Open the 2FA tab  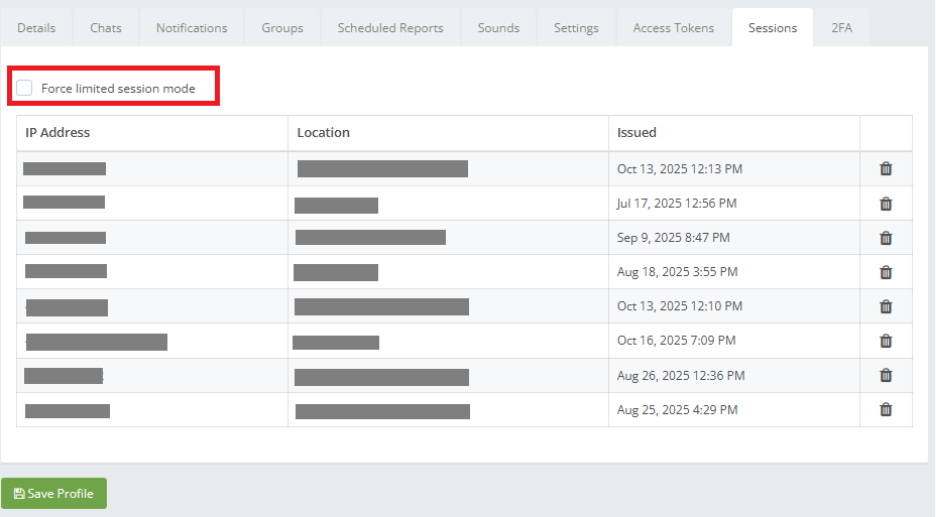click(x=841, y=28)
